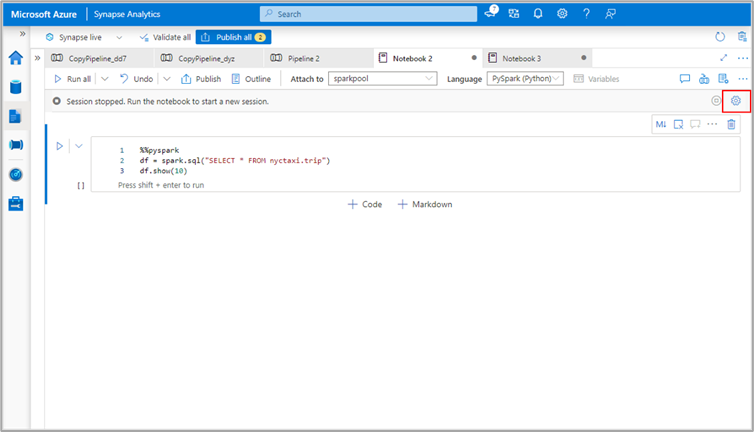This screenshot has height=432, width=754.
Task: Open the help question mark
Action: 586,13
